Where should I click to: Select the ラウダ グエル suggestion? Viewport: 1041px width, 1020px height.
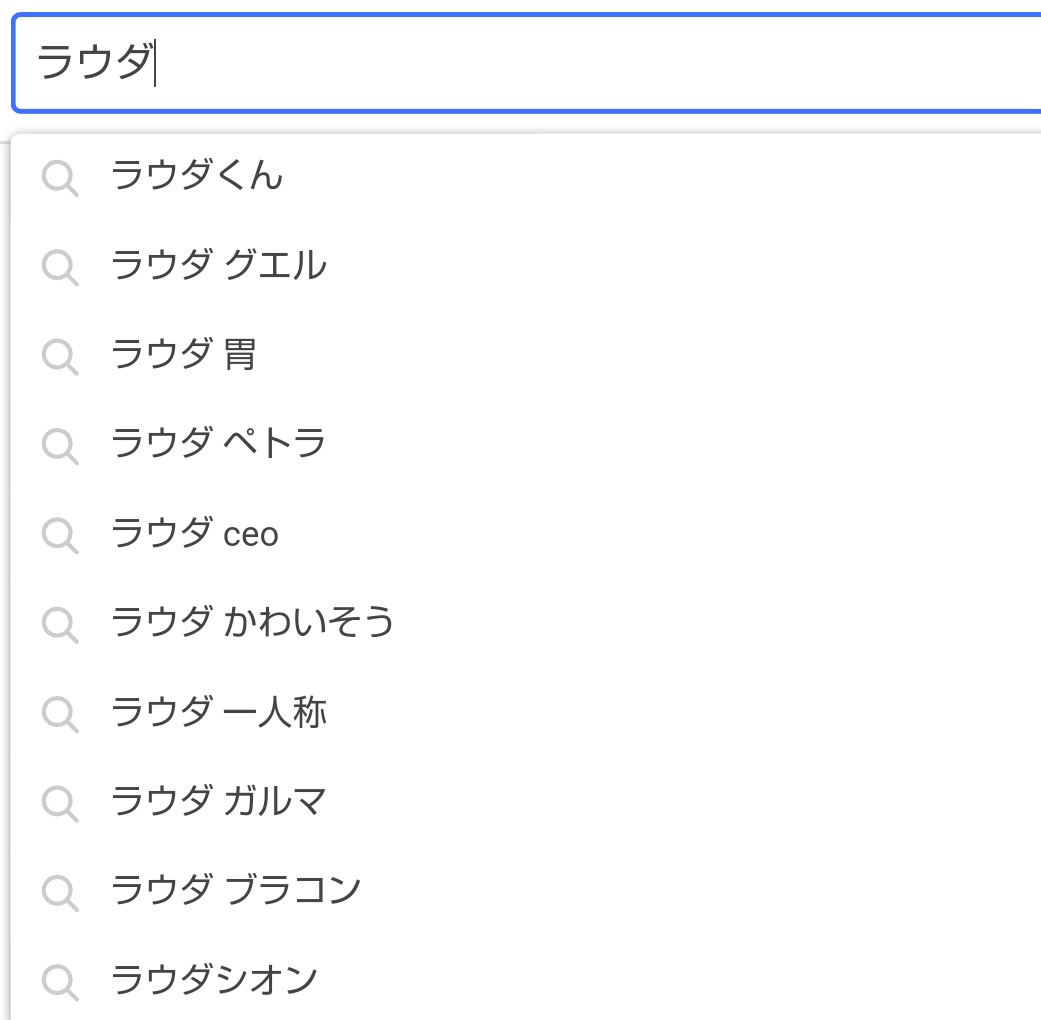[x=526, y=265]
